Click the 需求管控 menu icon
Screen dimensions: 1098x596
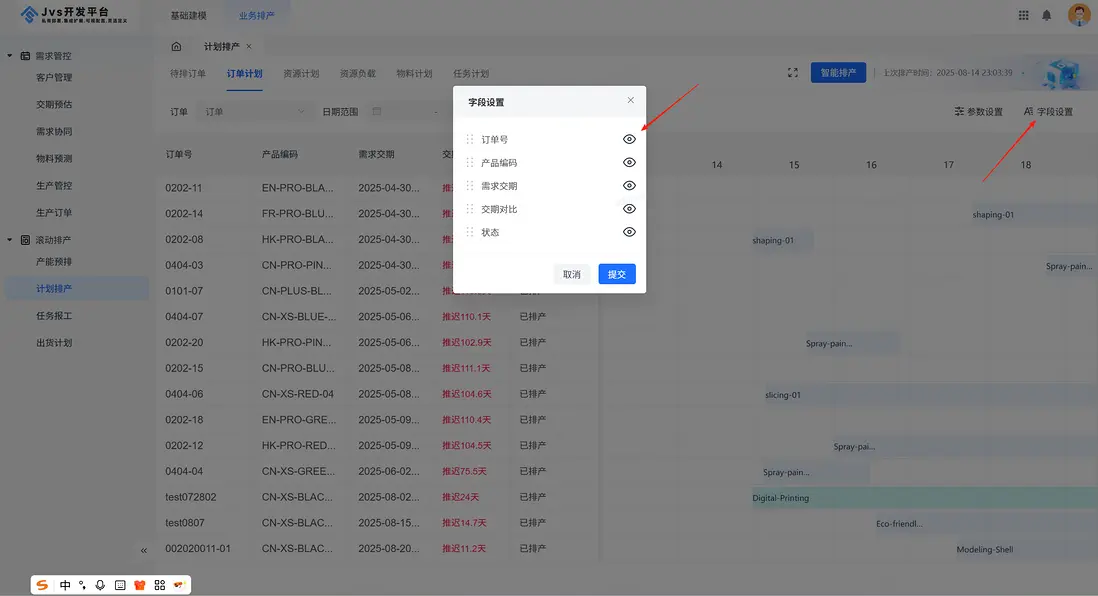(25, 55)
